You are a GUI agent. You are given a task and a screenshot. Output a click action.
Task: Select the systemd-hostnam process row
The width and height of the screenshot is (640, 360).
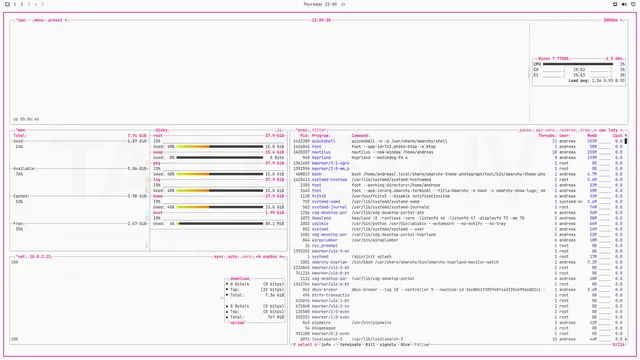pyautogui.click(x=458, y=180)
